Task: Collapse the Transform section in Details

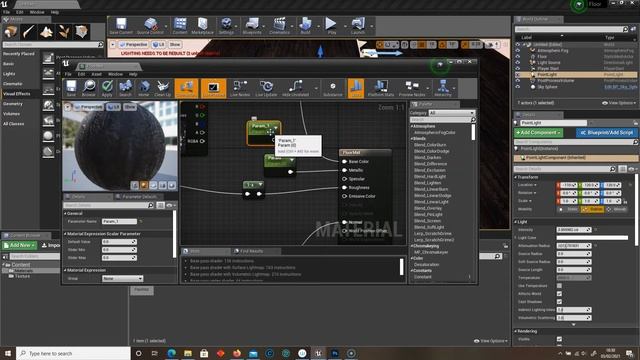Action: click(516, 177)
